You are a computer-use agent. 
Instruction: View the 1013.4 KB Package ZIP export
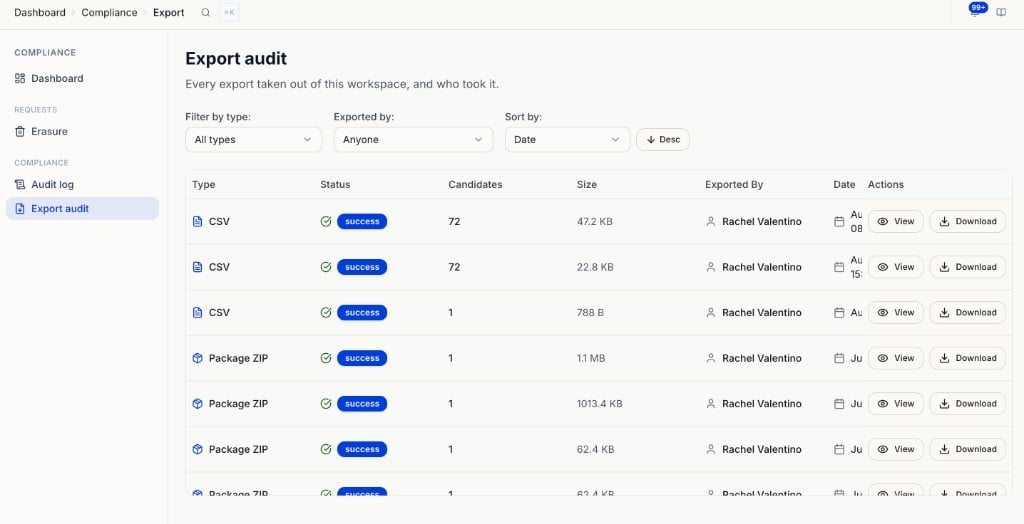(895, 404)
